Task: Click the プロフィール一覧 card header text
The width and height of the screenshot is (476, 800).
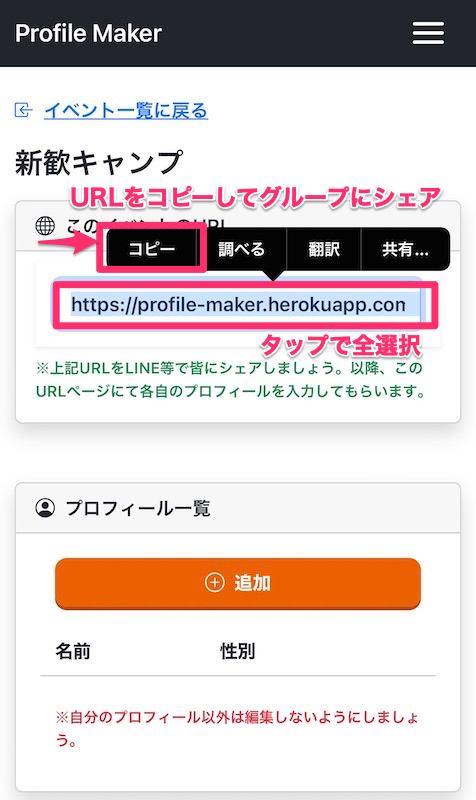Action: (x=138, y=508)
